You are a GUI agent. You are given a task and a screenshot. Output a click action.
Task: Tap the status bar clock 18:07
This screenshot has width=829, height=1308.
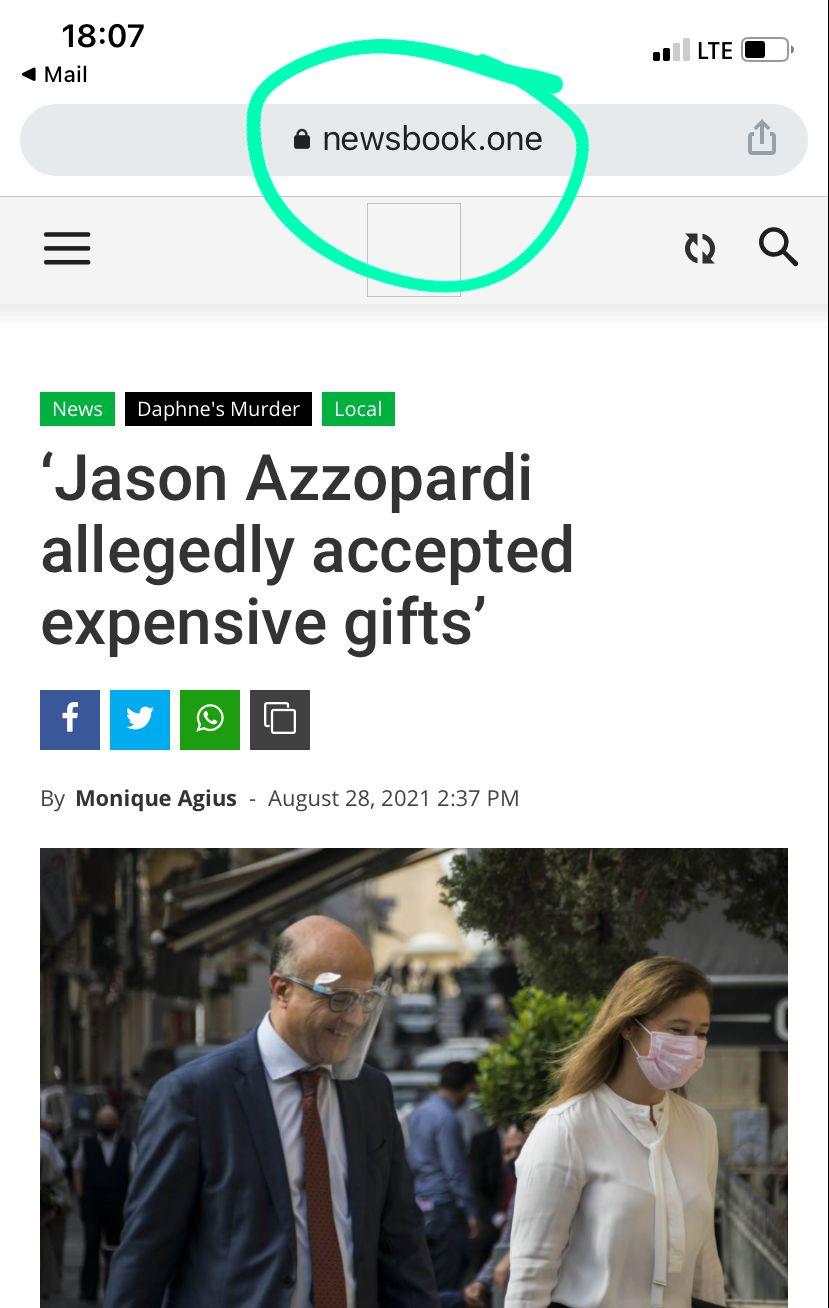(x=103, y=36)
